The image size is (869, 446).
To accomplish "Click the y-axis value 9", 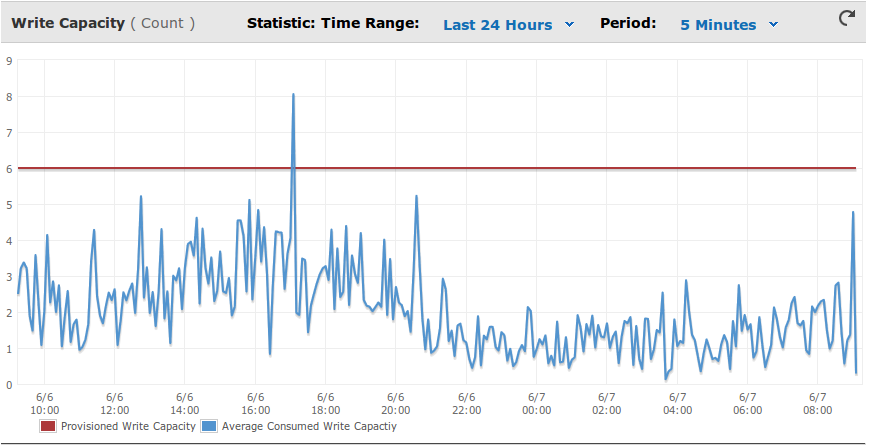I will pyautogui.click(x=8, y=61).
